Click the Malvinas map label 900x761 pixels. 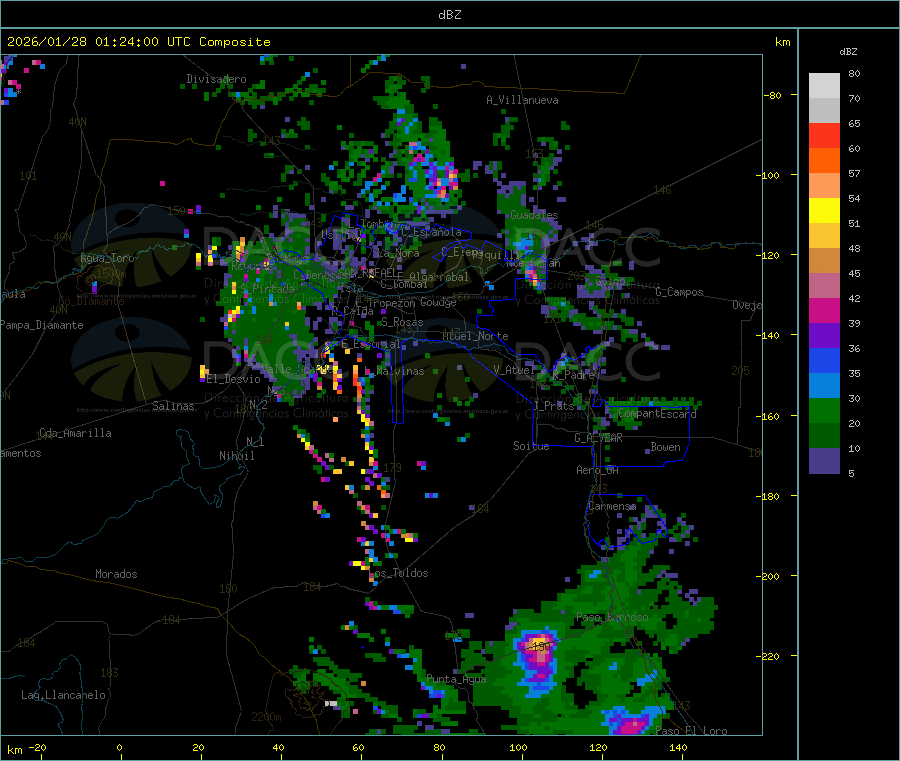point(400,372)
